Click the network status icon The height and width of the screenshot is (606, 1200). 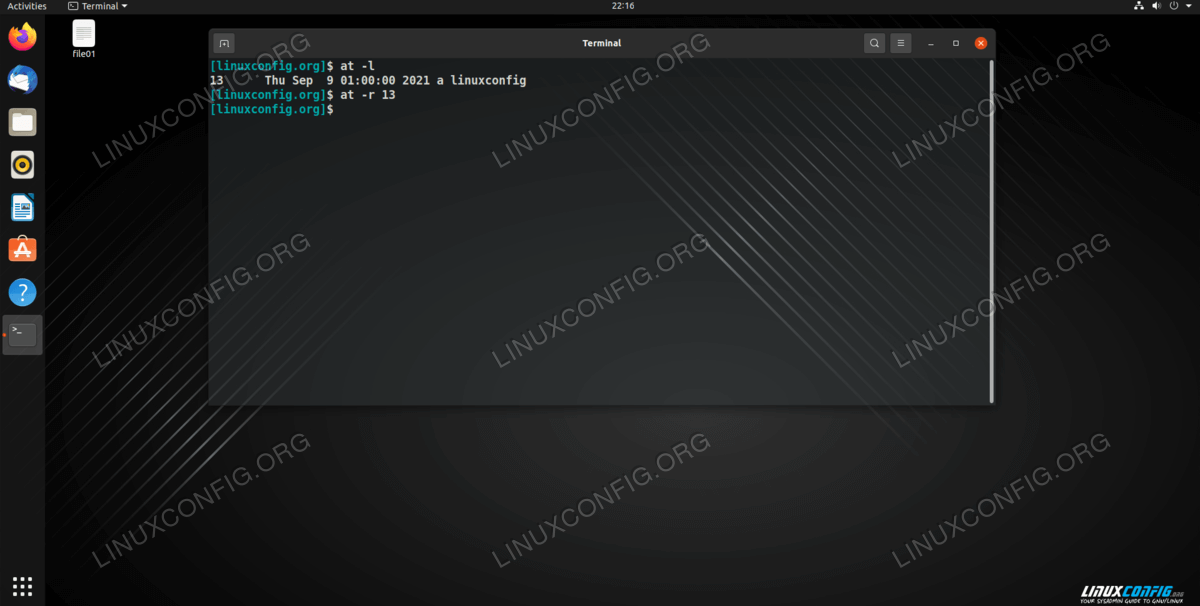(x=1138, y=6)
